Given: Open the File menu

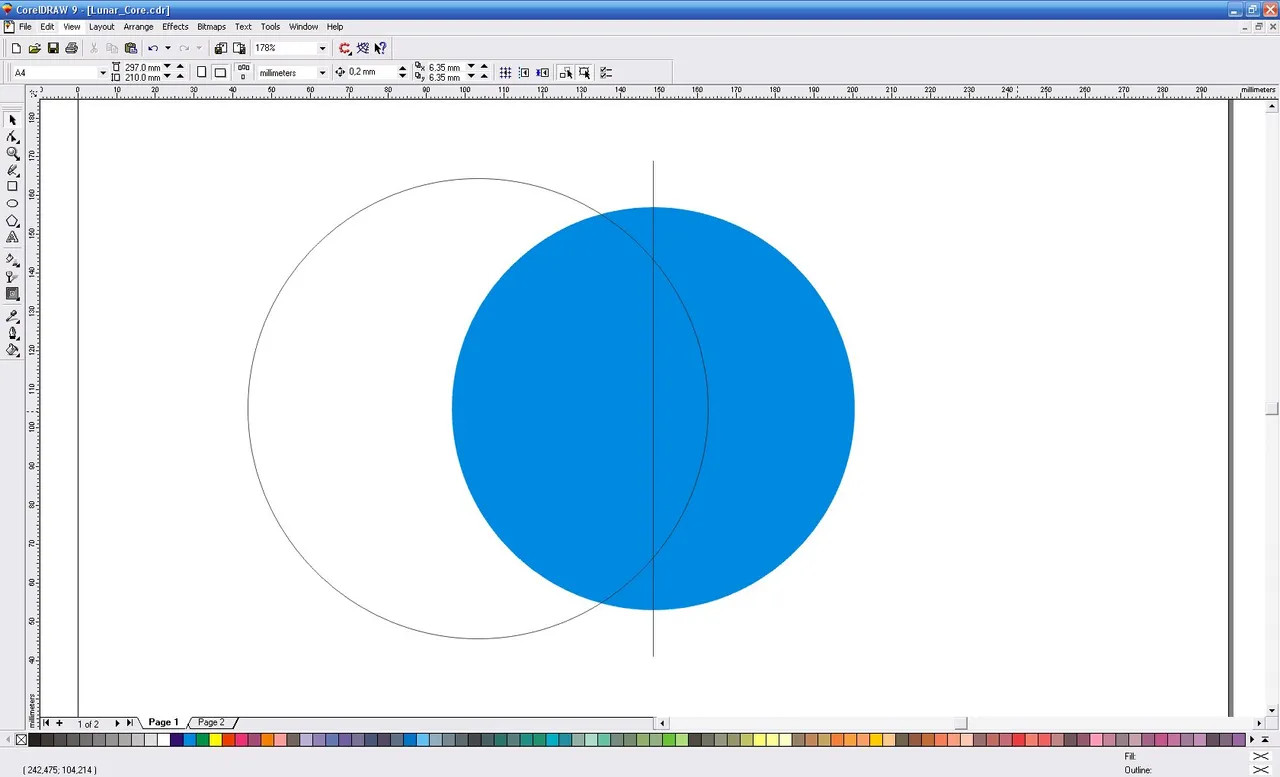Looking at the screenshot, I should [25, 27].
